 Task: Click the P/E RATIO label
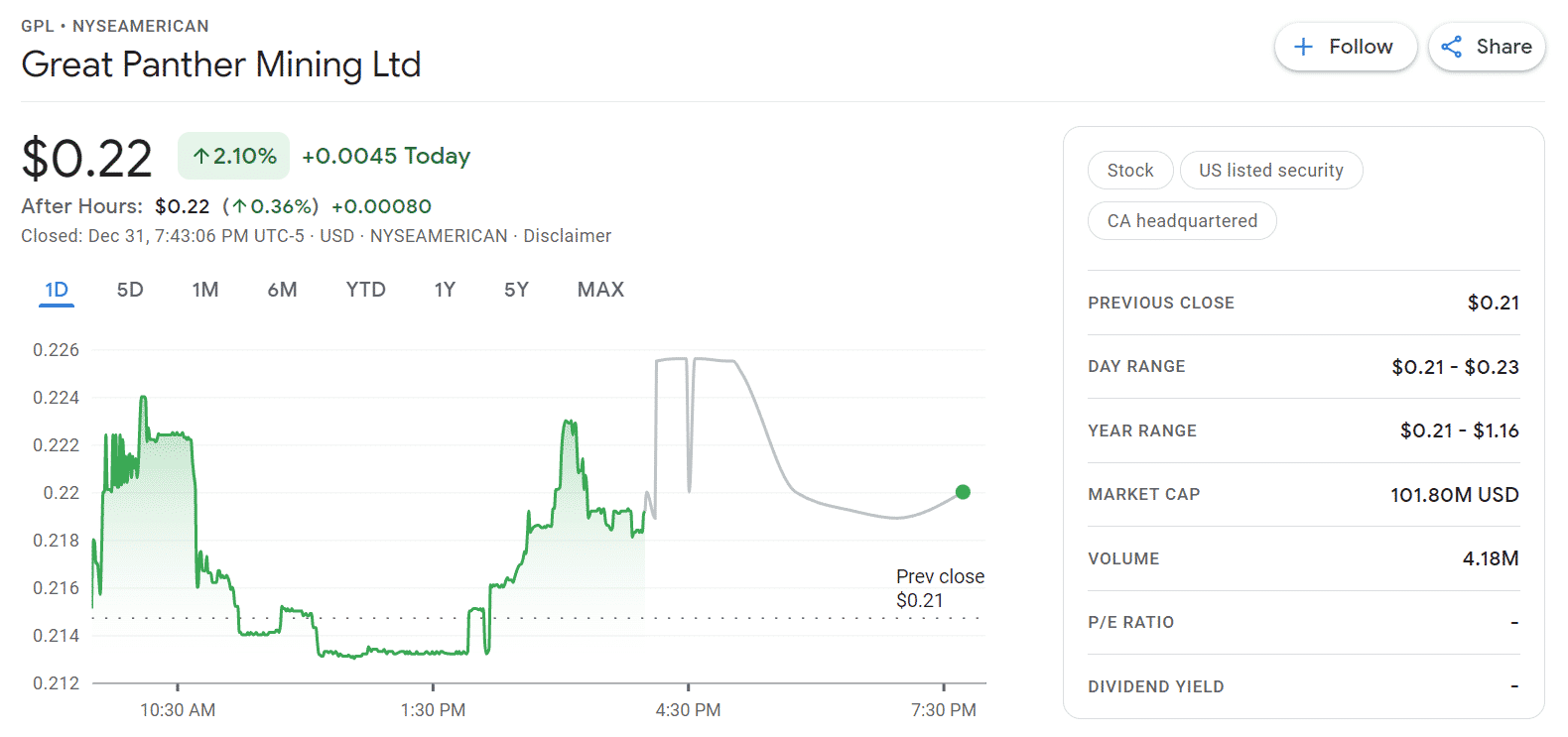(1130, 622)
